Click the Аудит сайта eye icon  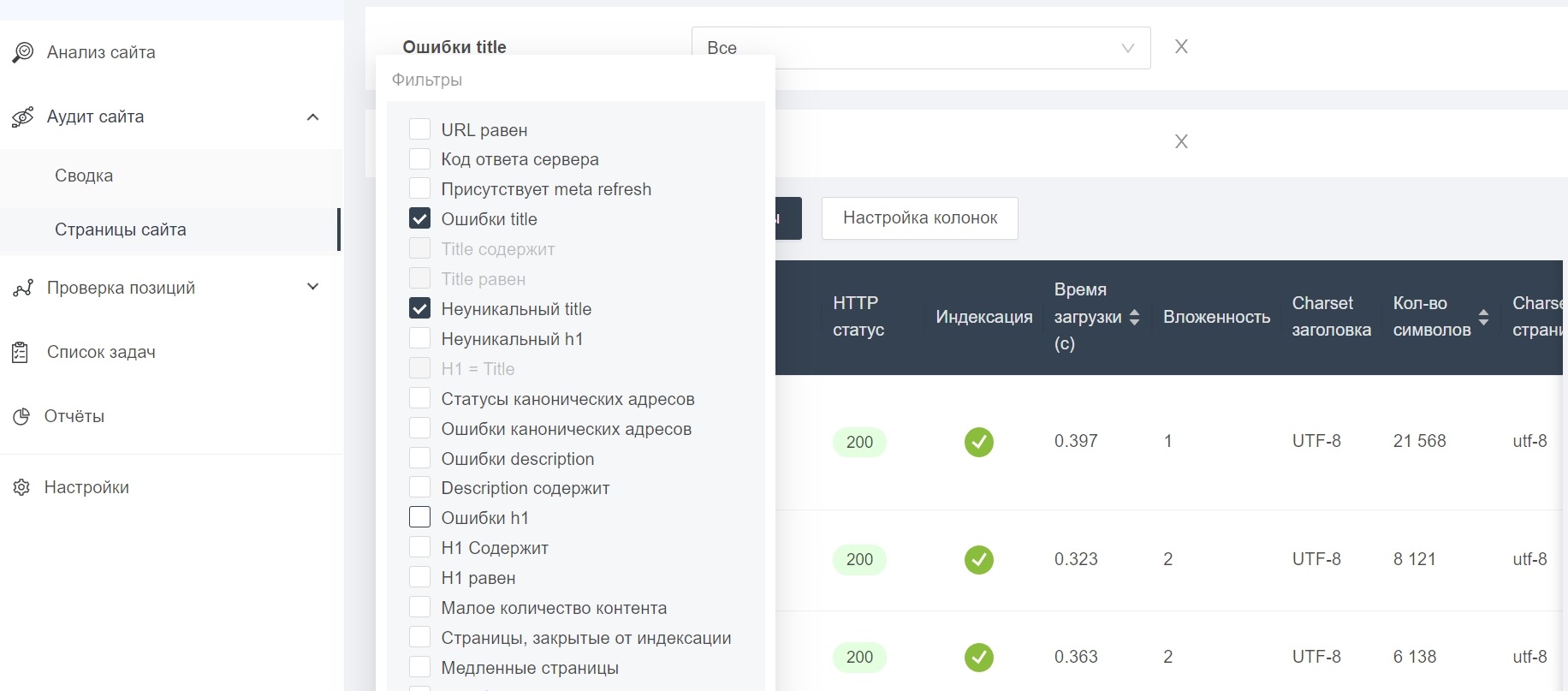[23, 116]
